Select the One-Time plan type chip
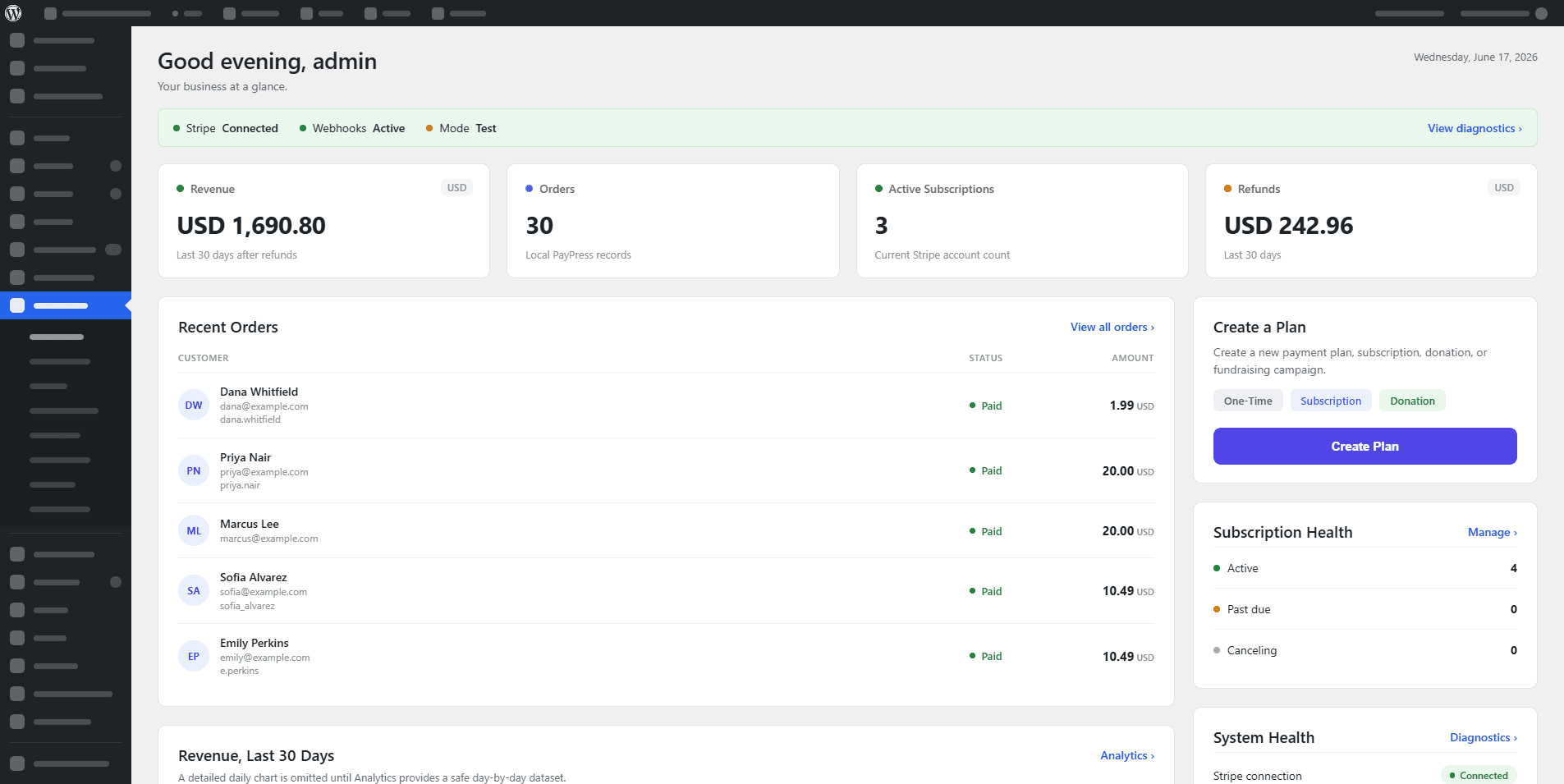The width and height of the screenshot is (1564, 784). tap(1248, 401)
